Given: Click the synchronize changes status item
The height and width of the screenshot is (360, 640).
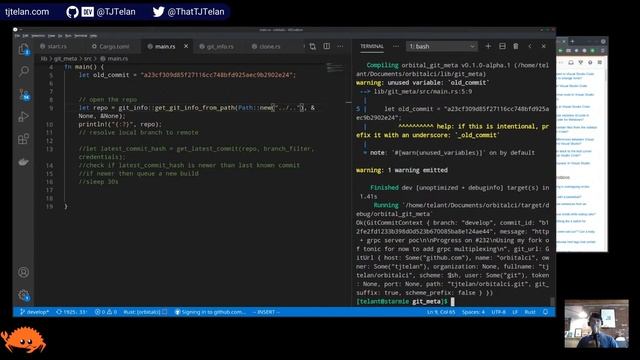Looking at the screenshot, I should pyautogui.click(x=72, y=312).
